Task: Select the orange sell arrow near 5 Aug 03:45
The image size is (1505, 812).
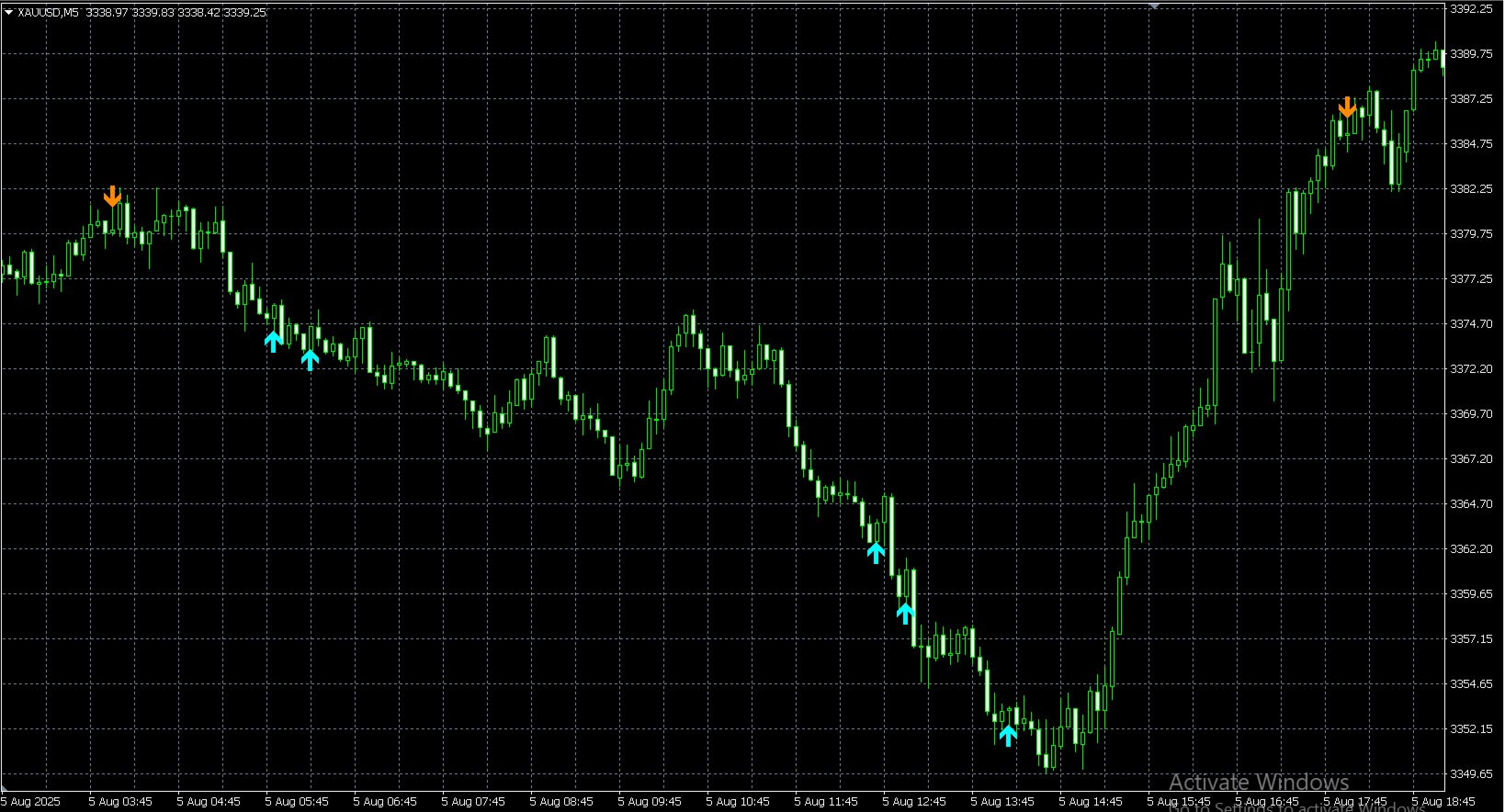Action: (112, 196)
